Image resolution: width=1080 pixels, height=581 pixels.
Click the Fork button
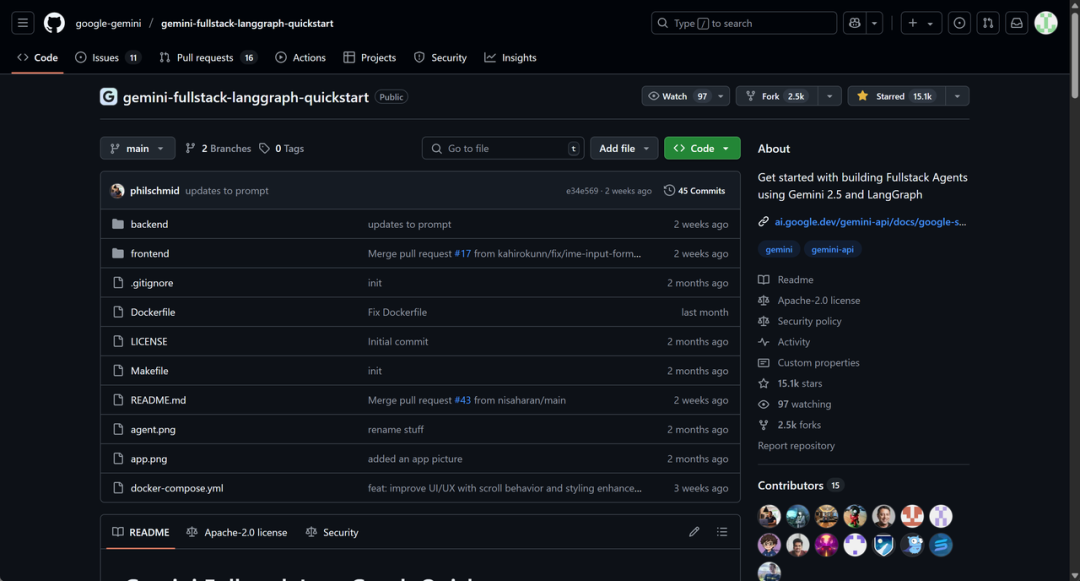tap(778, 96)
